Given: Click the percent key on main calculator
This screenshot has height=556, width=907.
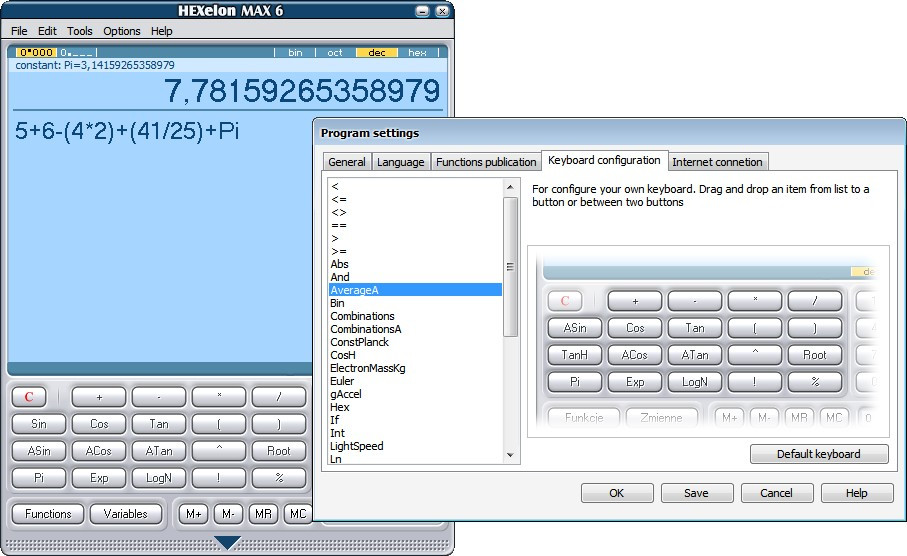Looking at the screenshot, I should [x=279, y=478].
